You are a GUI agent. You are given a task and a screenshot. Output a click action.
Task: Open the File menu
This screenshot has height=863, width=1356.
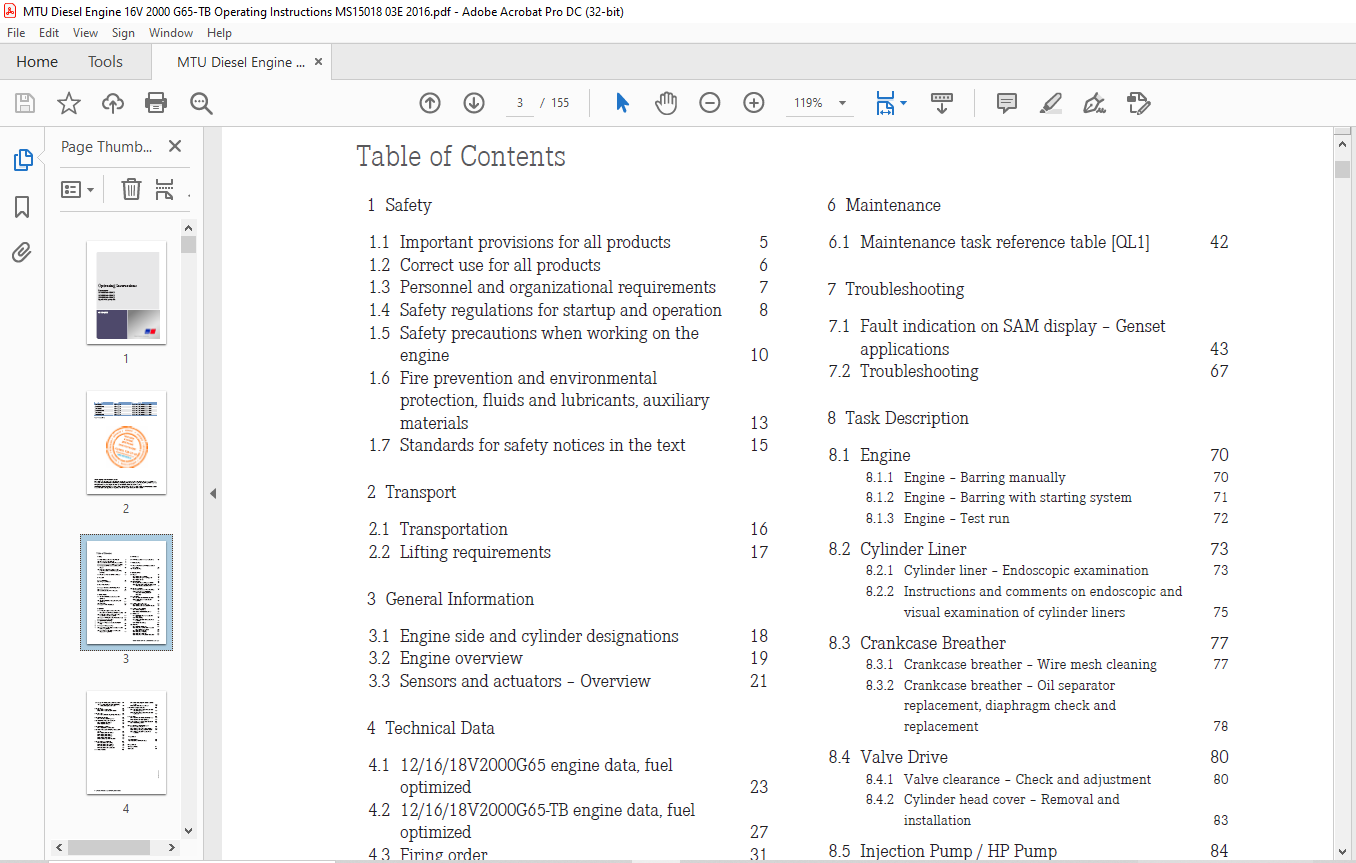[x=16, y=33]
